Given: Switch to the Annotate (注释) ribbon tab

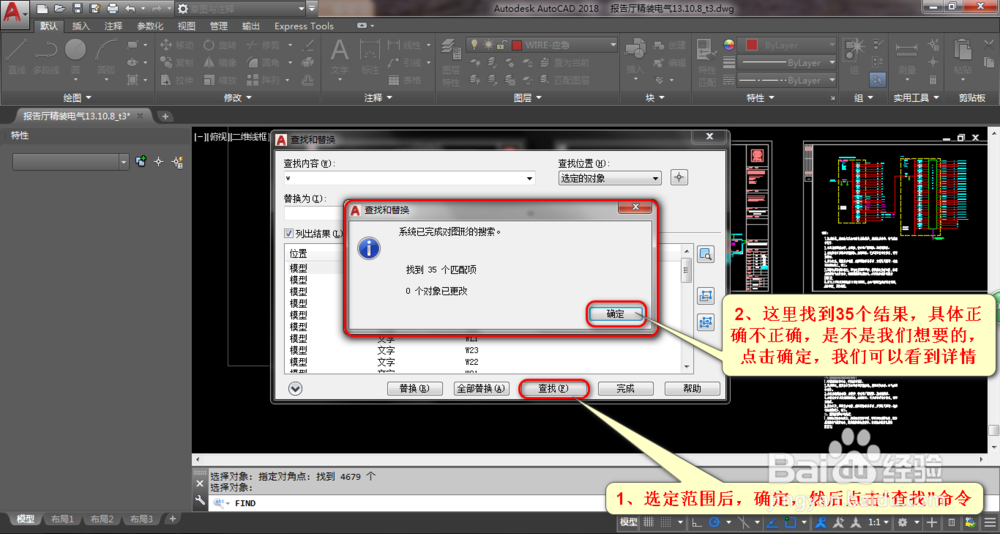Looking at the screenshot, I should pos(114,26).
